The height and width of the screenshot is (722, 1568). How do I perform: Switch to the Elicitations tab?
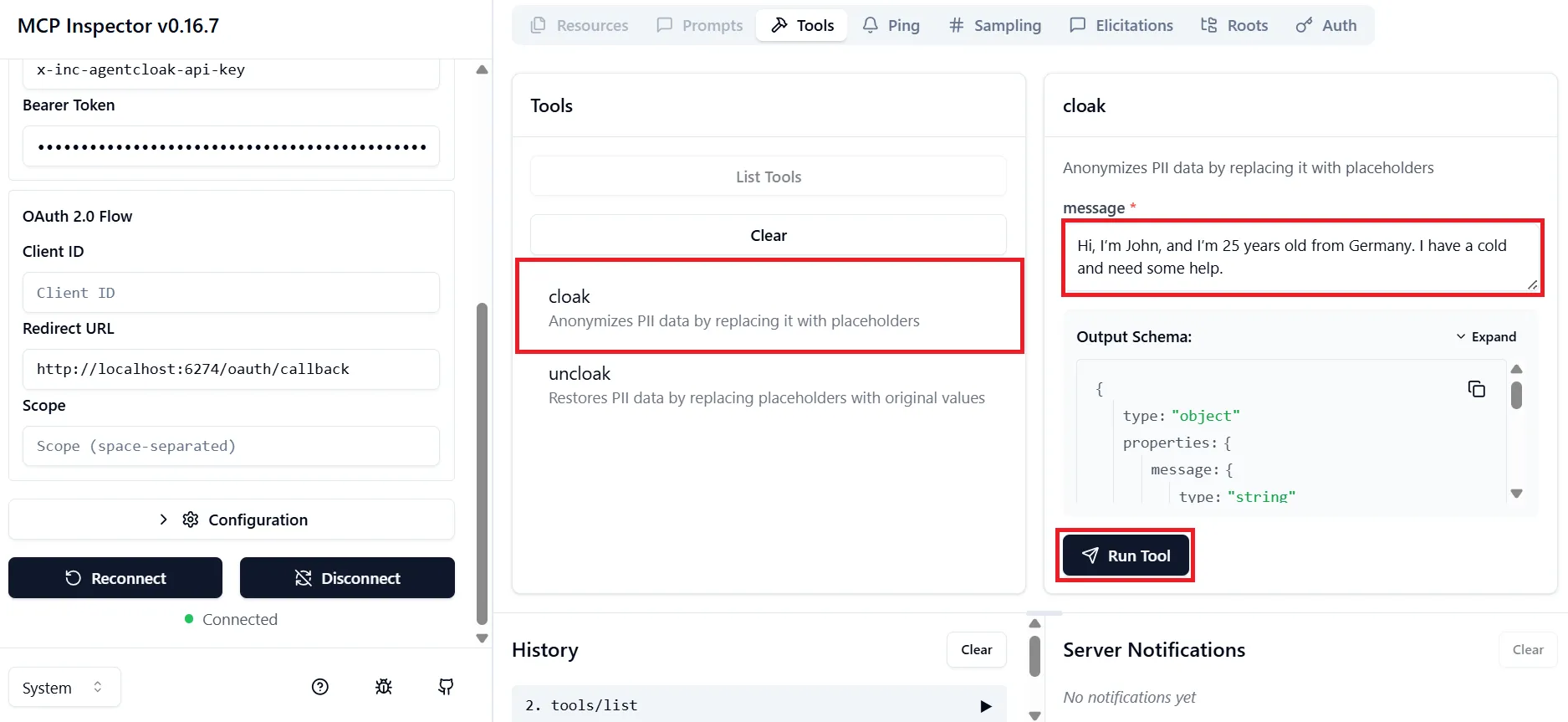coord(1121,25)
